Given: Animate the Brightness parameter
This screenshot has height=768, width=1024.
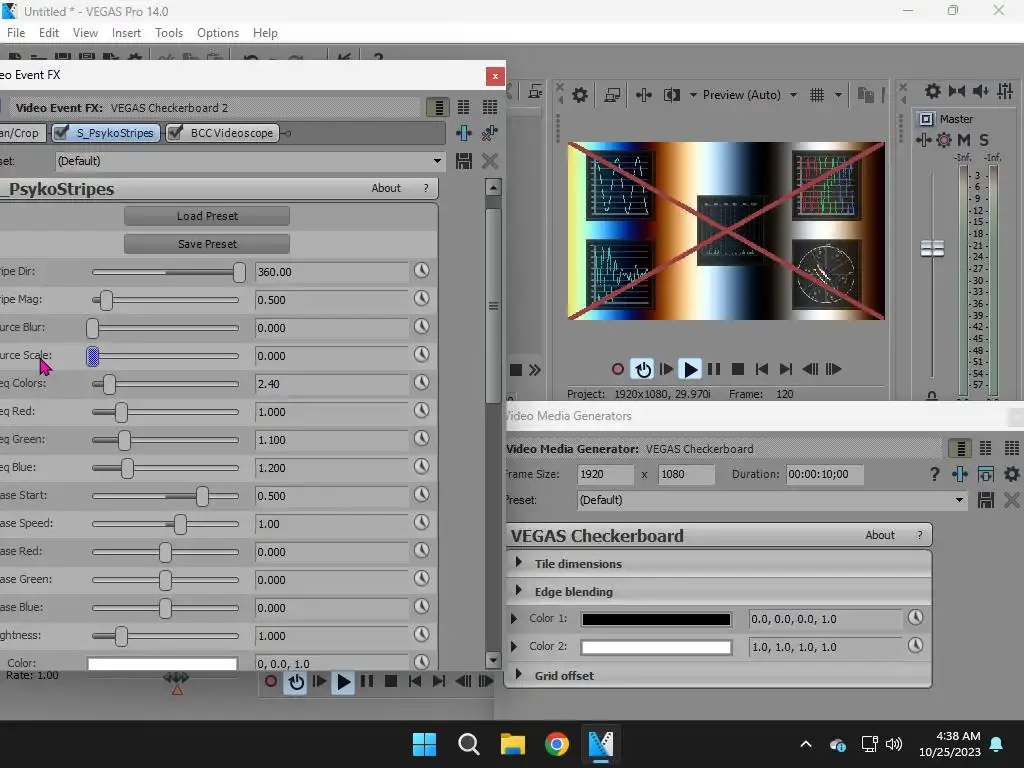Looking at the screenshot, I should [x=421, y=635].
